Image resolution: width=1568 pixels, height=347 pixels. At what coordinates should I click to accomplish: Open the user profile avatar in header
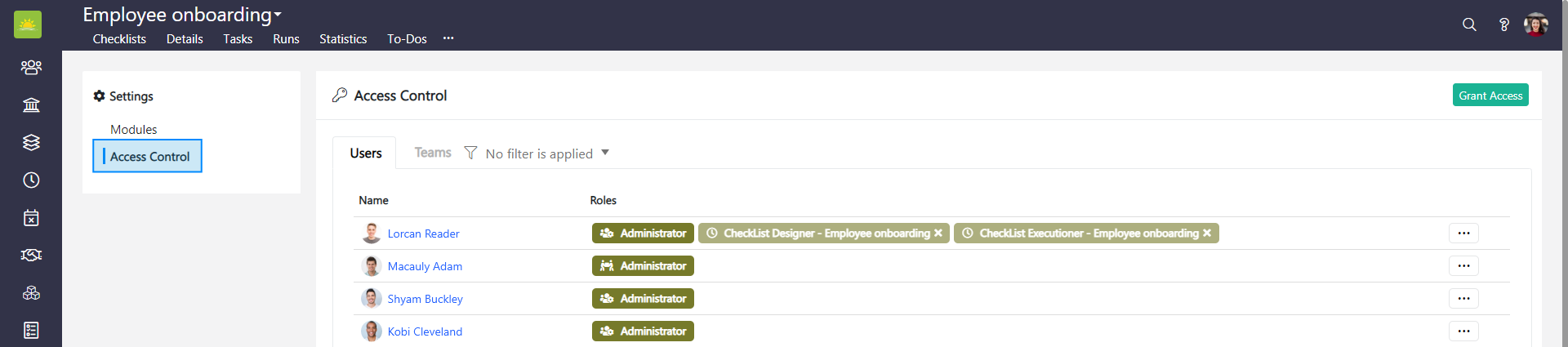coord(1535,24)
